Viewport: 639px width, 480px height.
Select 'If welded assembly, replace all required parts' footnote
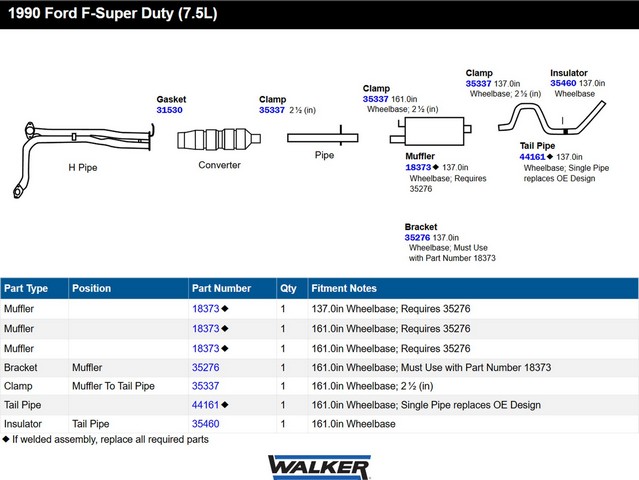[x=110, y=439]
